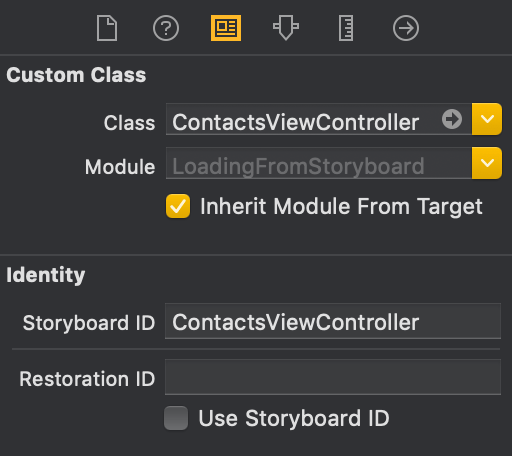512x456 pixels.
Task: Click the Use Storyboard ID label
Action: 294,418
